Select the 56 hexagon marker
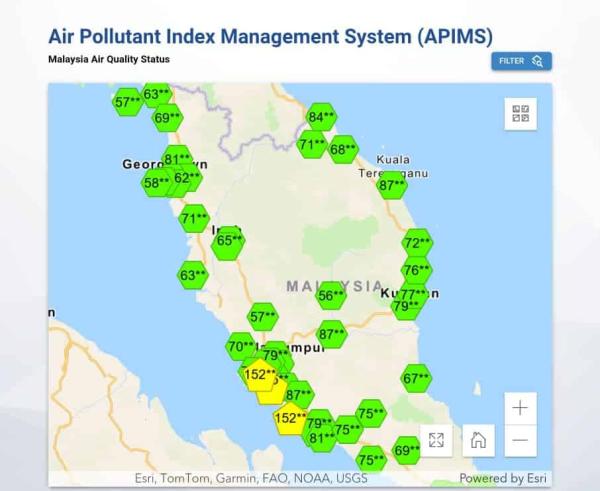This screenshot has width=600, height=491. [331, 295]
